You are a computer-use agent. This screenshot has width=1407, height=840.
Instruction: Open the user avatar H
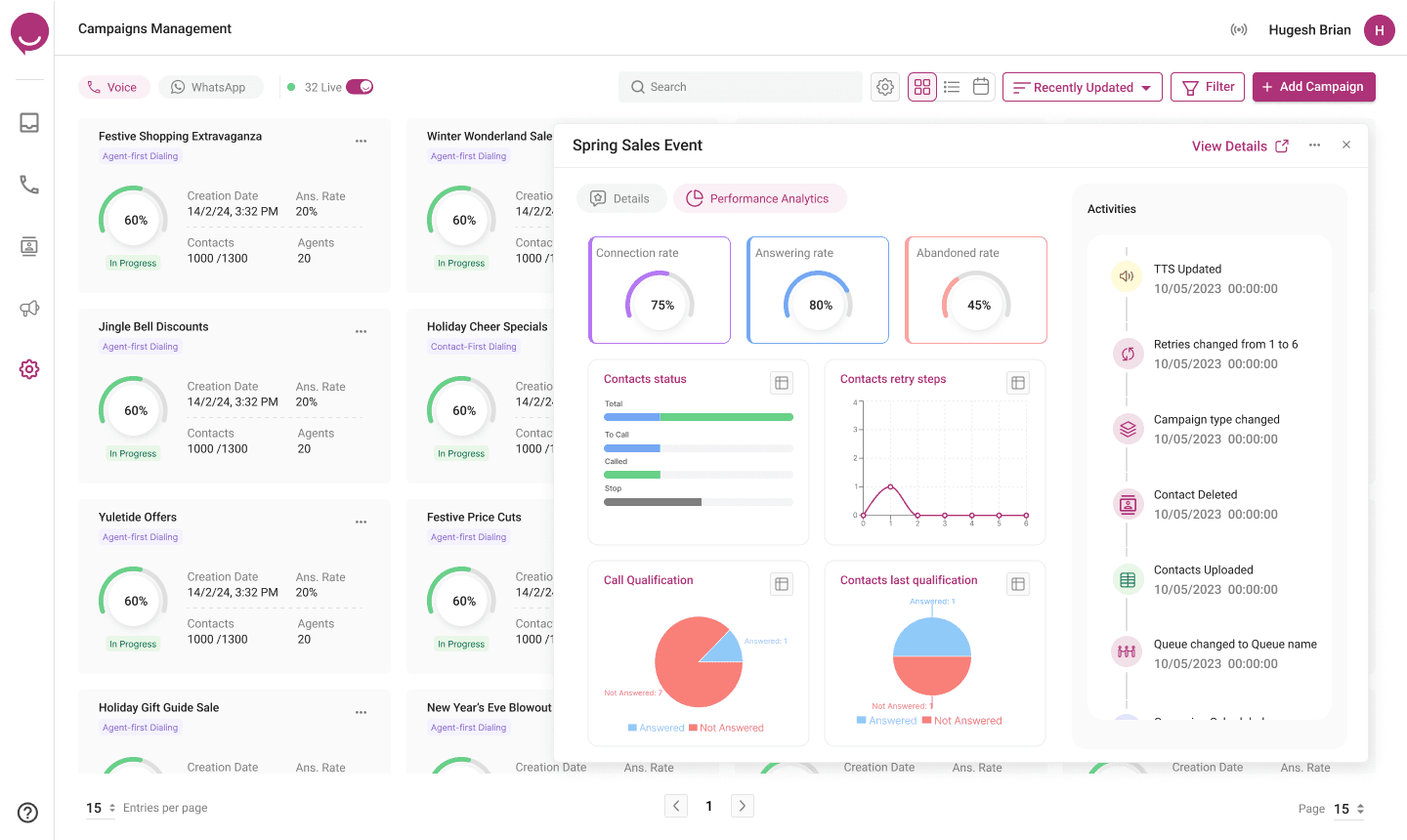(1380, 30)
